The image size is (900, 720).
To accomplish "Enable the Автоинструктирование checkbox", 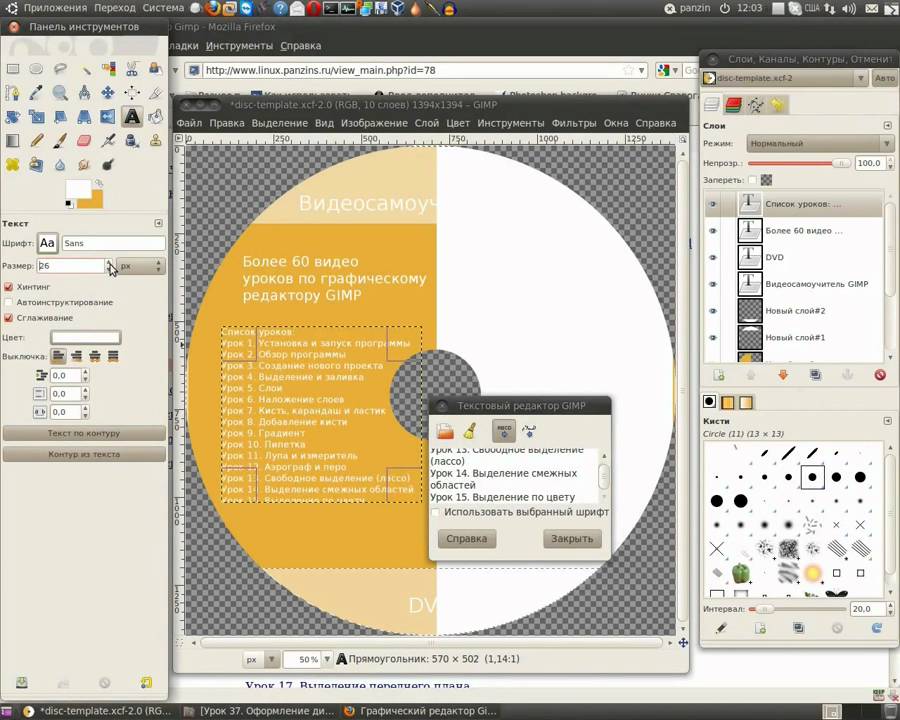I will [x=9, y=302].
